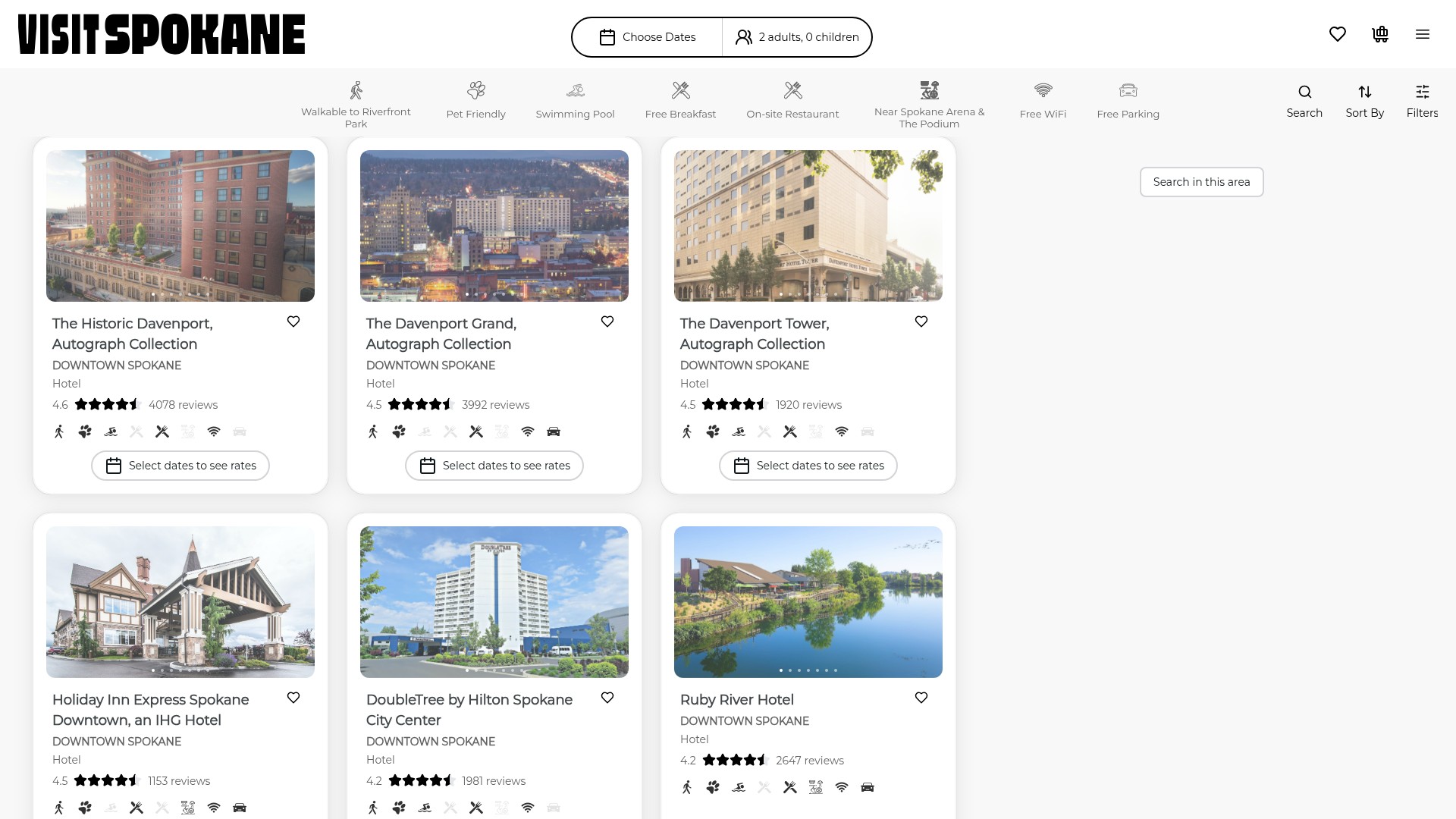Image resolution: width=1456 pixels, height=819 pixels.
Task: Open Holiday Inn Express Spokane Downtown listing
Action: click(x=151, y=710)
